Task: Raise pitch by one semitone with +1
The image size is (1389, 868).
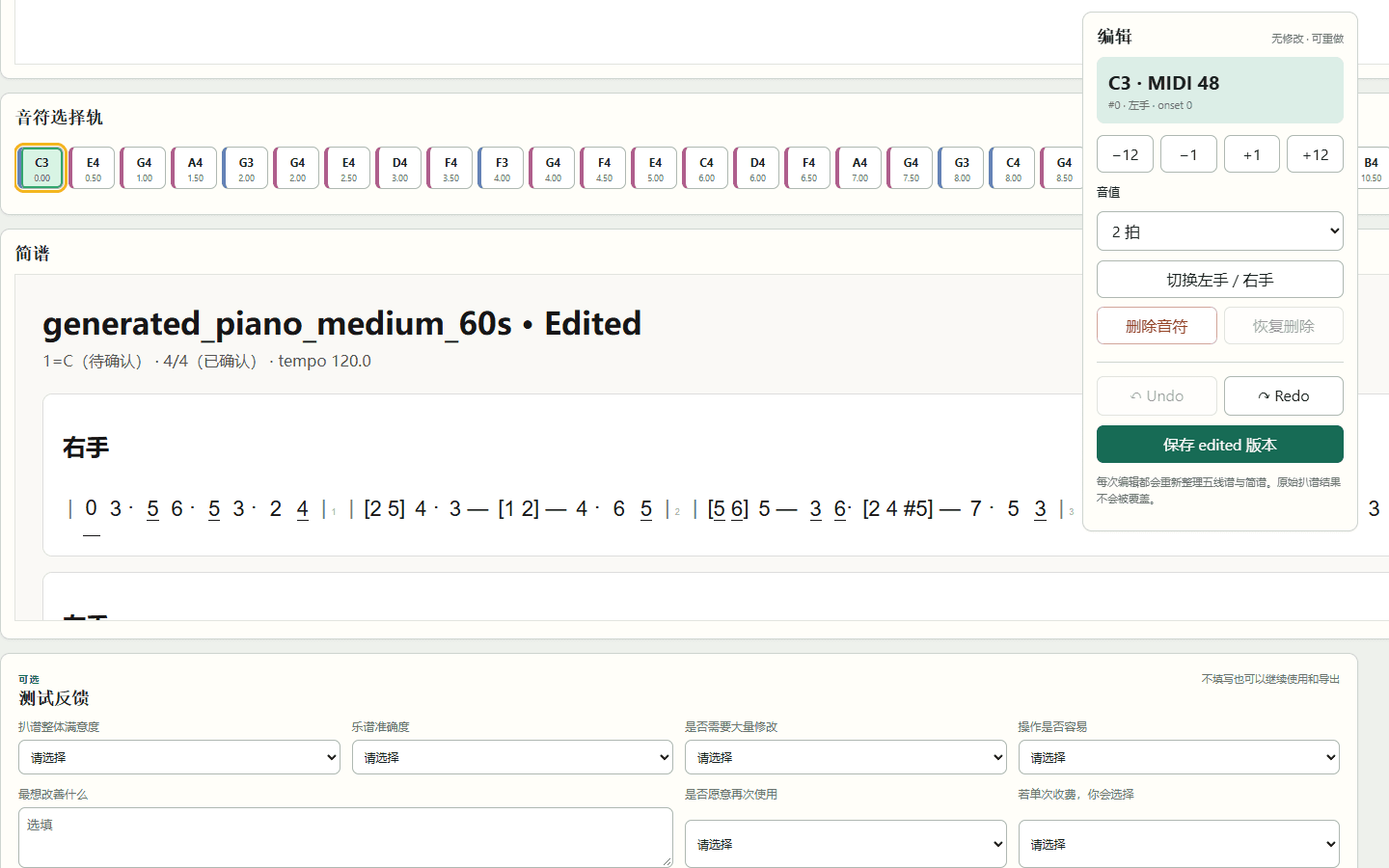Action: pyautogui.click(x=1252, y=154)
